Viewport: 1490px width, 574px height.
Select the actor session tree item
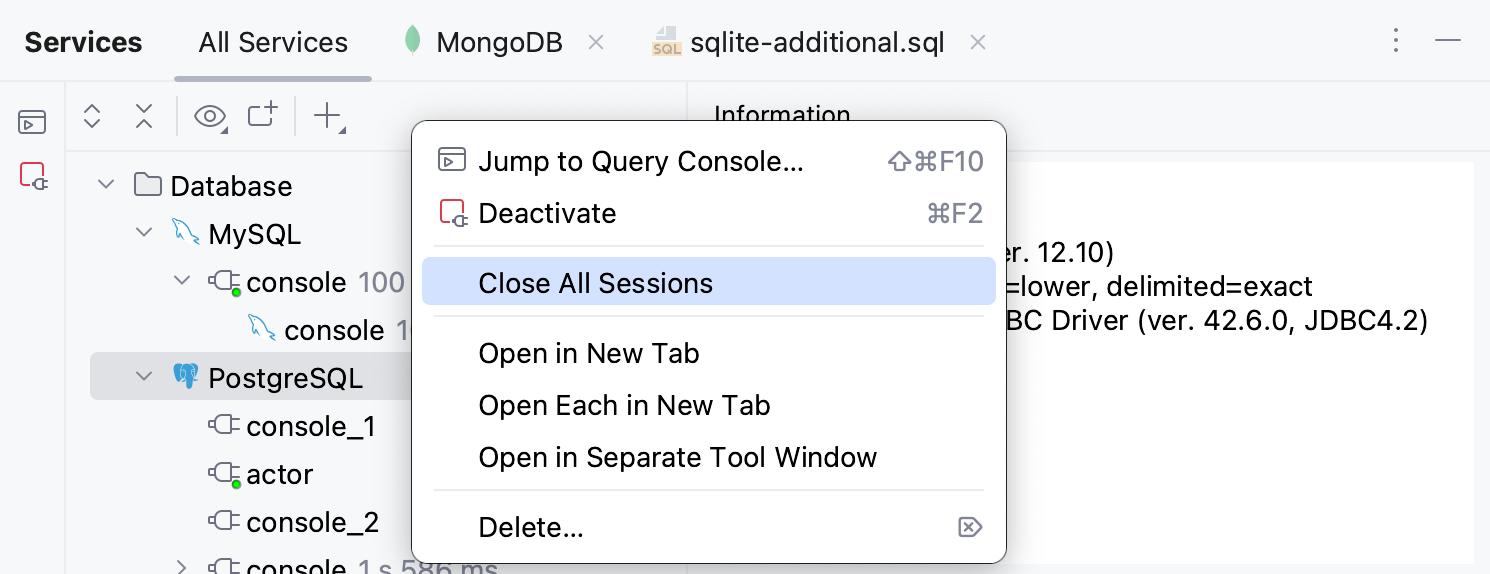(x=280, y=474)
